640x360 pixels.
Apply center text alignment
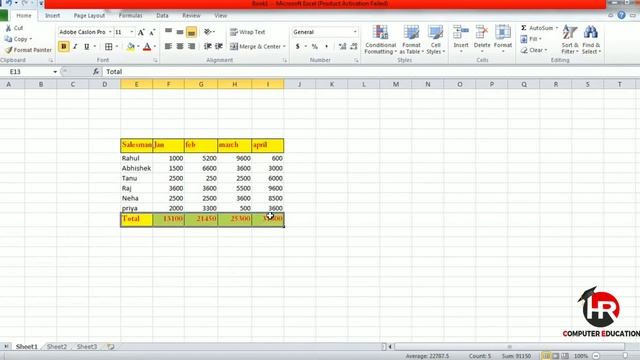coord(180,47)
